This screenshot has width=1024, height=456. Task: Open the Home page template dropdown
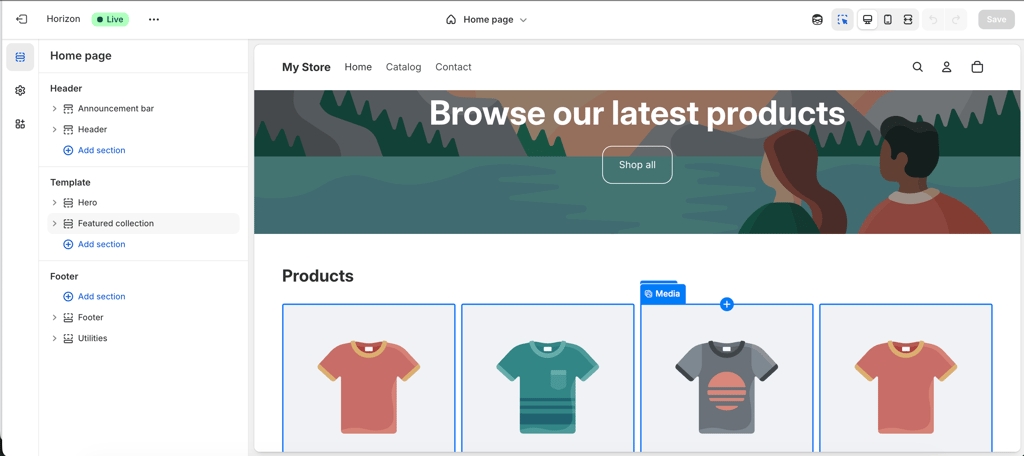point(487,20)
